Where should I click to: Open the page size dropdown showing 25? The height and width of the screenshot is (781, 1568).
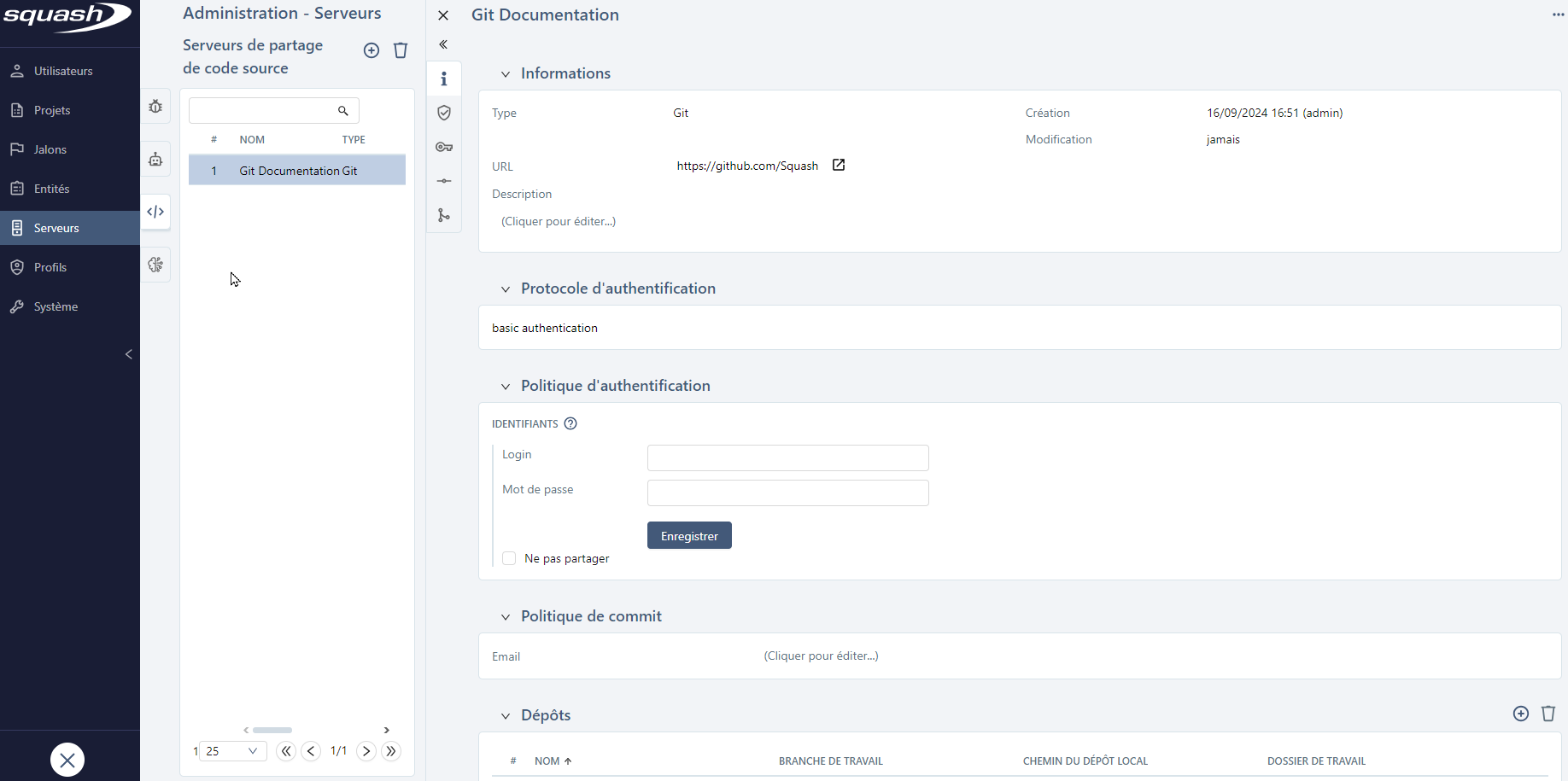(231, 751)
